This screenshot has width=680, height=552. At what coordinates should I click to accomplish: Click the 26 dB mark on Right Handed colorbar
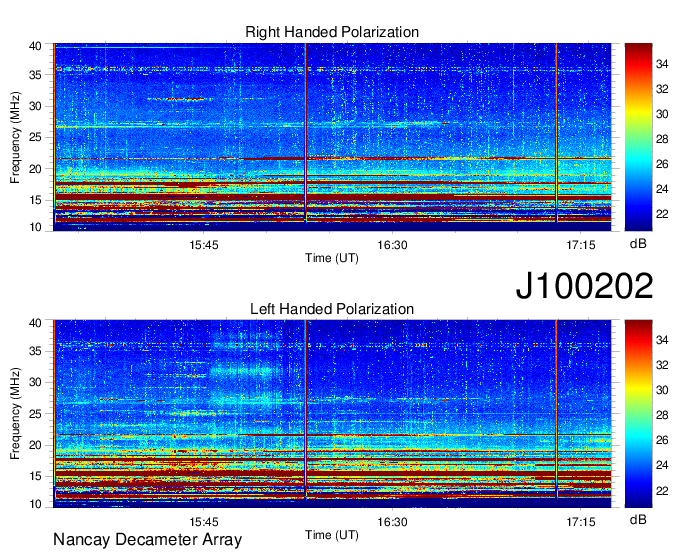click(x=662, y=164)
